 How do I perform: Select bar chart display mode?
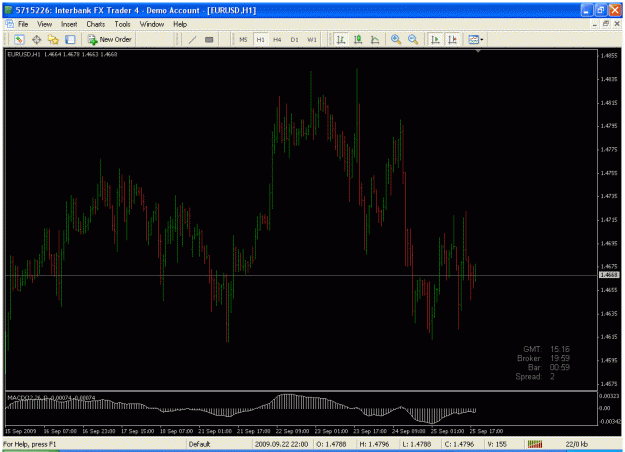click(x=341, y=39)
